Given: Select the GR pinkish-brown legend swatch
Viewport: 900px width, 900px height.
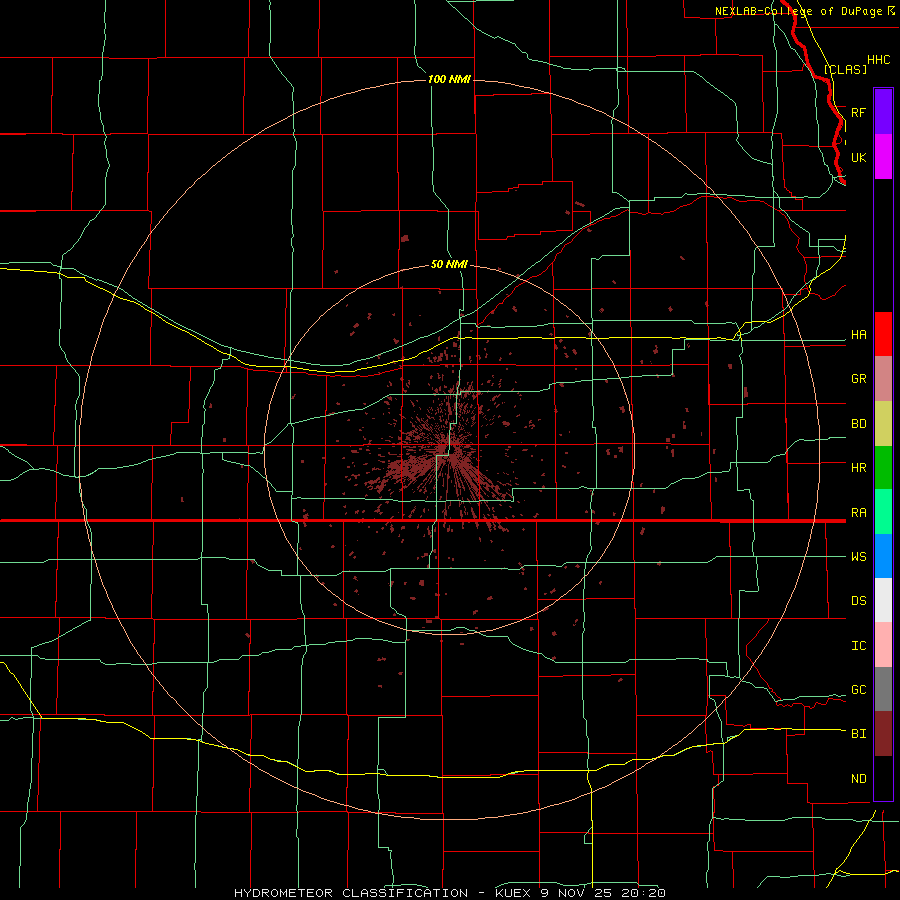Looking at the screenshot, I should [883, 379].
